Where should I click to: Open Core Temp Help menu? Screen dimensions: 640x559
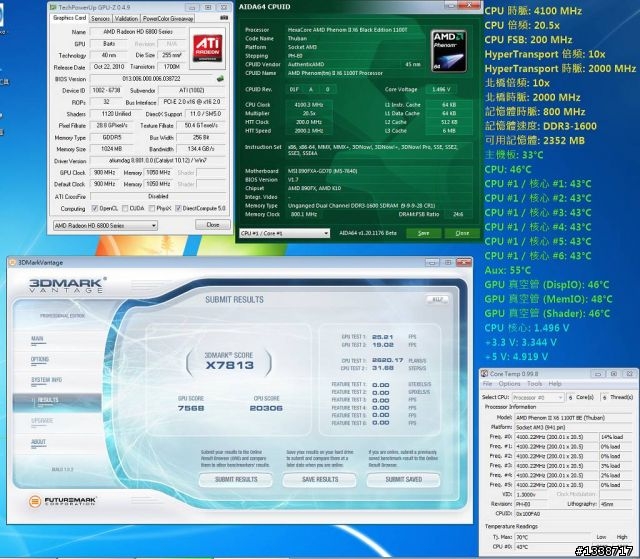[555, 384]
